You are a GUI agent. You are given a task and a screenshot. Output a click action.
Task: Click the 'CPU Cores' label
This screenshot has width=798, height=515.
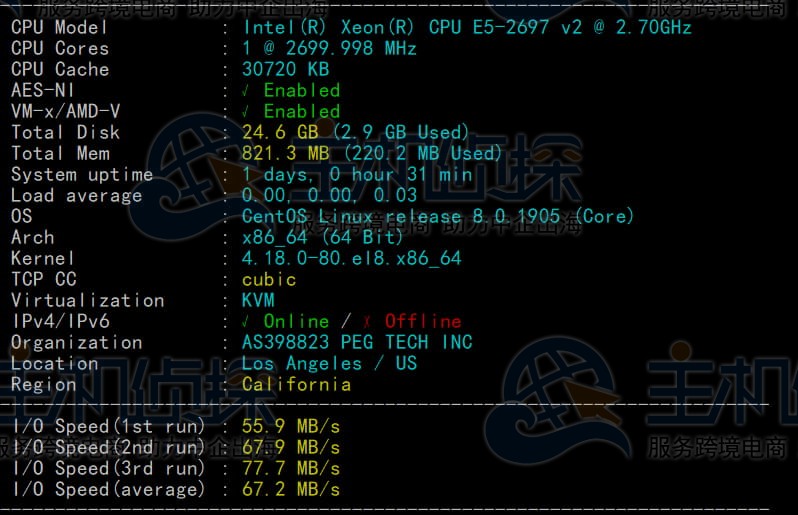click(60, 48)
